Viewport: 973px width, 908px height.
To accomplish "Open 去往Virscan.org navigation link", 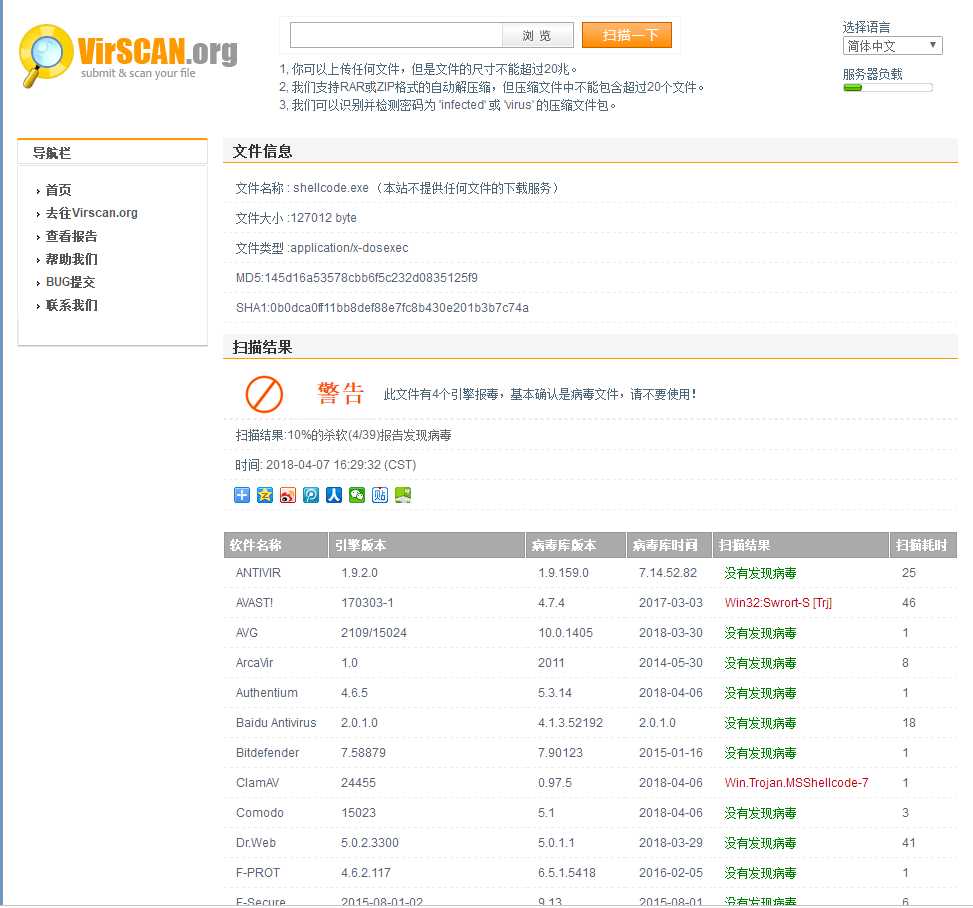I will (x=91, y=213).
